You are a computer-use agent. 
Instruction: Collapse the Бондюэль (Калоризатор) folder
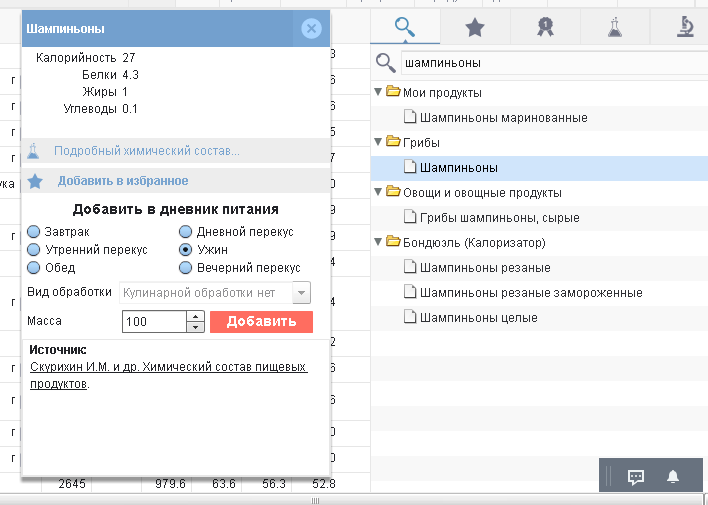[378, 242]
